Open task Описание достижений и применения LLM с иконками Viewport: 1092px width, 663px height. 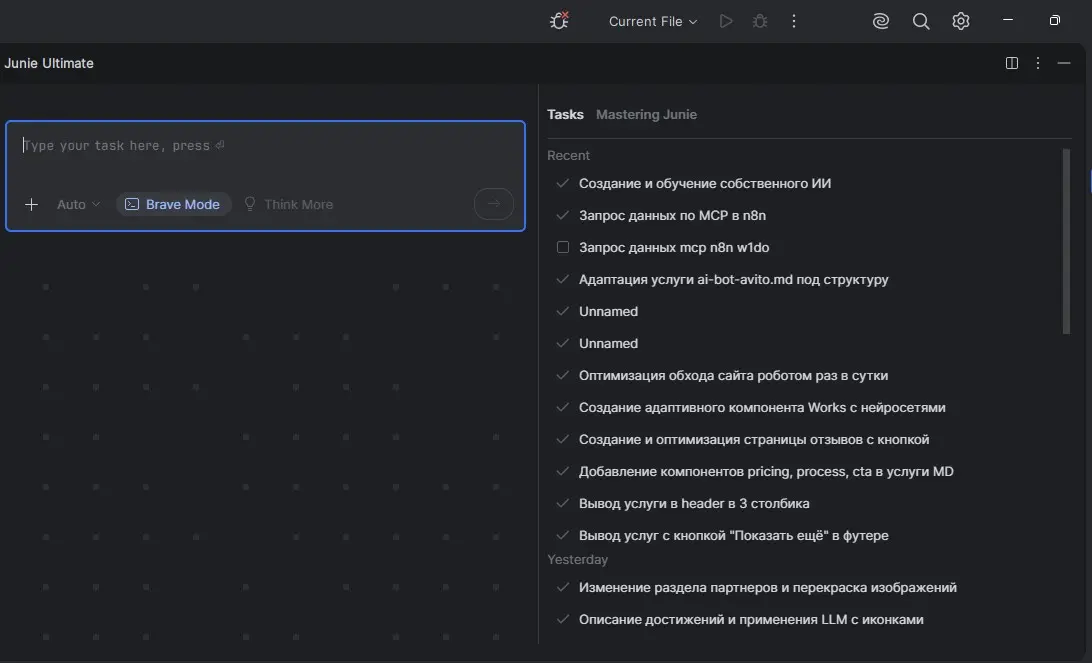pyautogui.click(x=751, y=619)
